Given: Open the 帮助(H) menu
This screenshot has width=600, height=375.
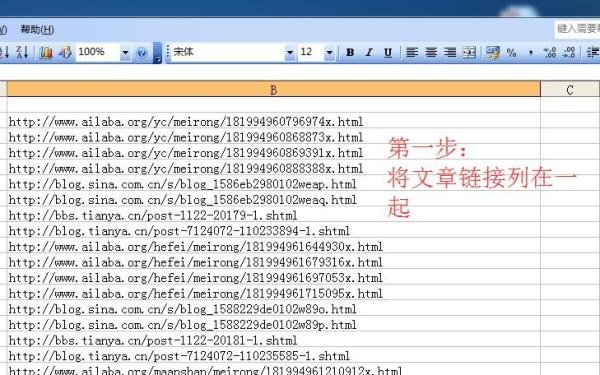Looking at the screenshot, I should (x=37, y=29).
